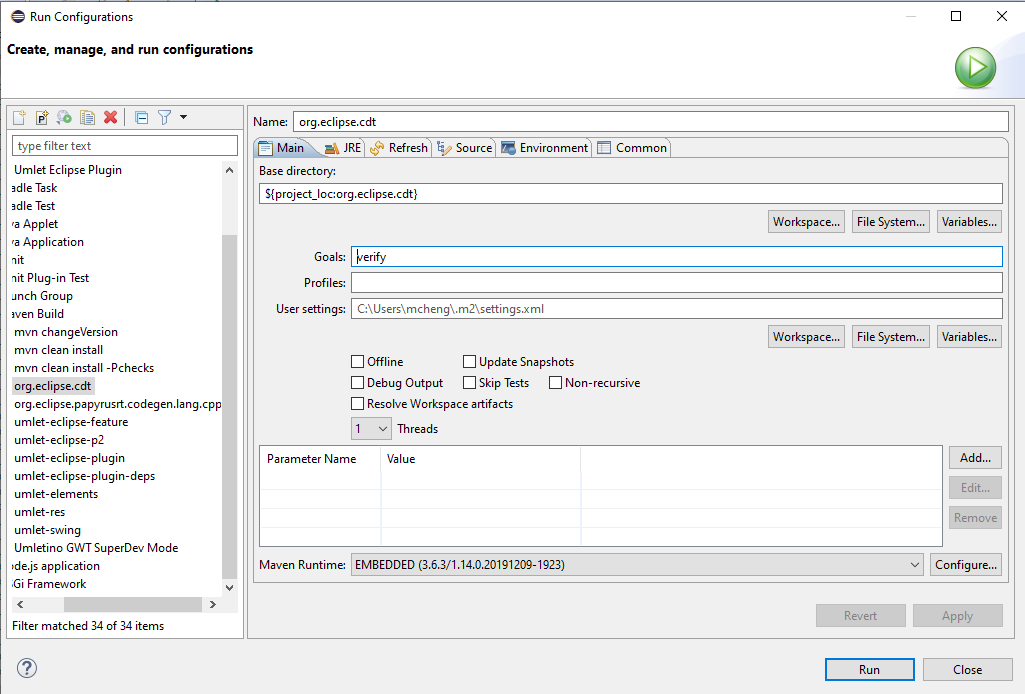
Task: Open the Threads count dropdown
Action: (x=371, y=429)
